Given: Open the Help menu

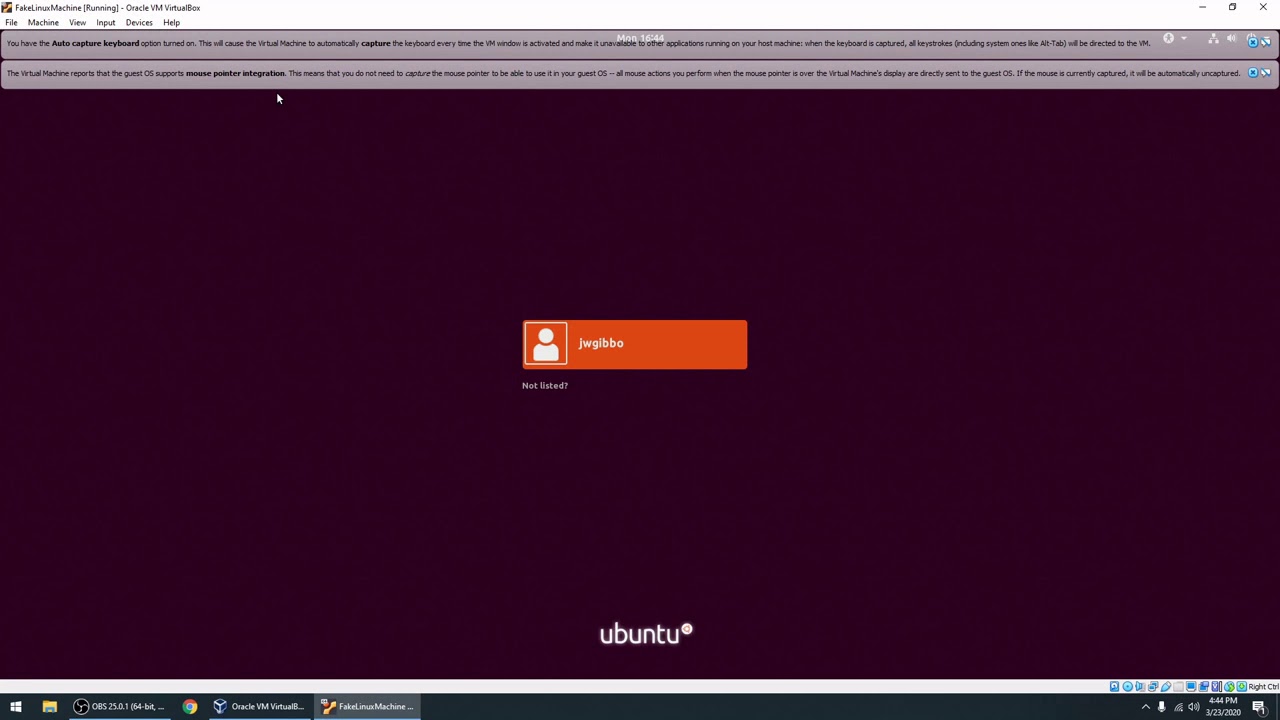Looking at the screenshot, I should coord(171,22).
